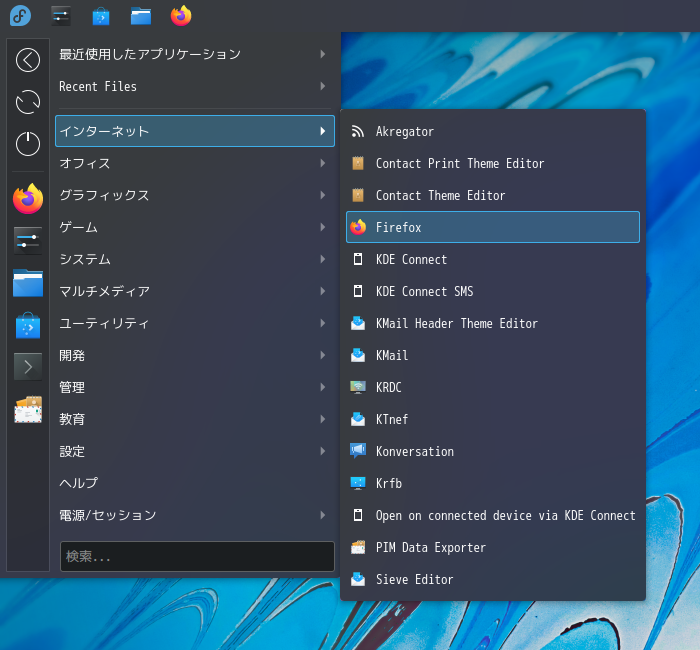Click the Akregator RSS feed icon
The width and height of the screenshot is (700, 650).
[358, 131]
